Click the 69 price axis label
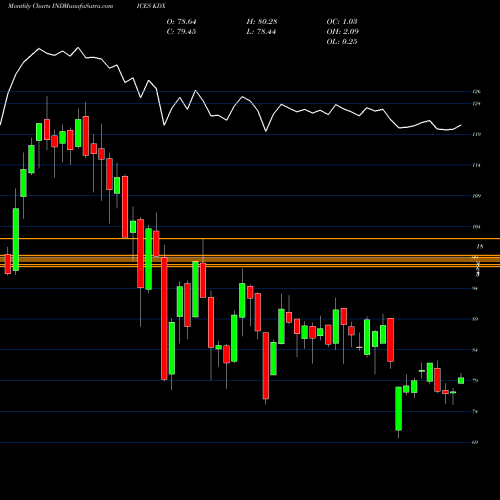Screen dimensions: 500x500 click(x=475, y=442)
